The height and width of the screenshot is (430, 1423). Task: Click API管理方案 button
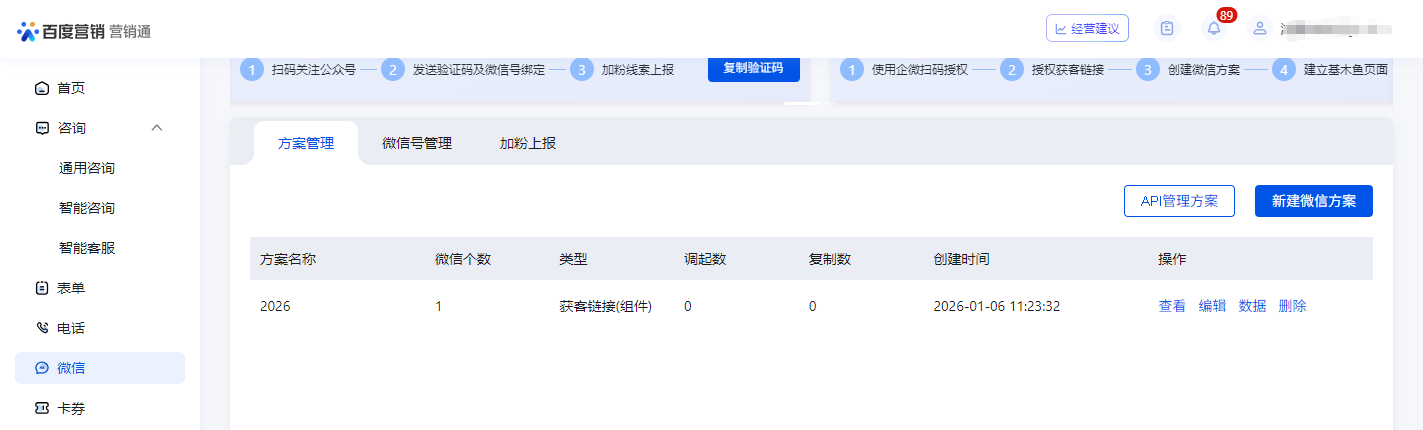1179,201
